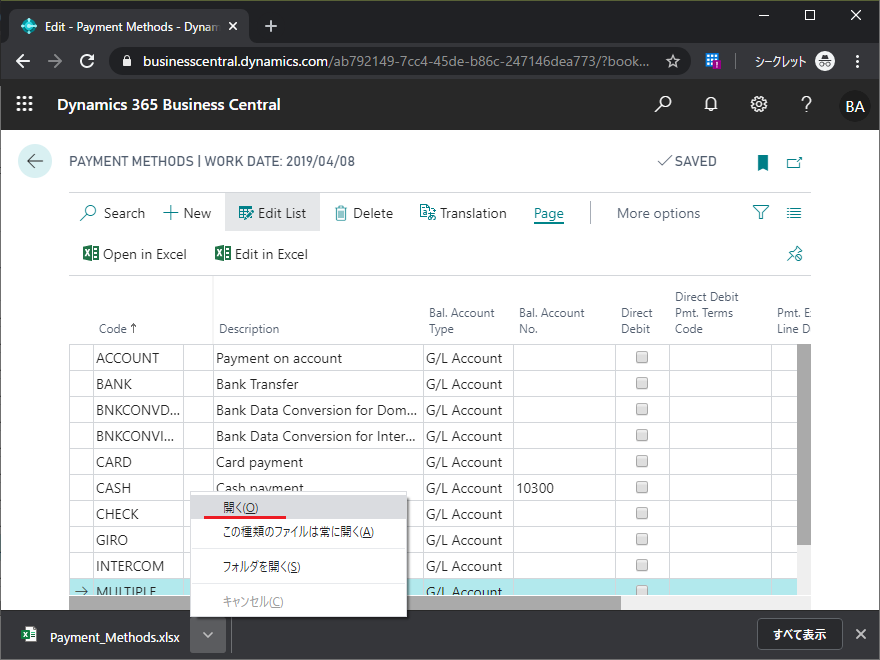
Task: Close the downloads bar
Action: tap(860, 634)
